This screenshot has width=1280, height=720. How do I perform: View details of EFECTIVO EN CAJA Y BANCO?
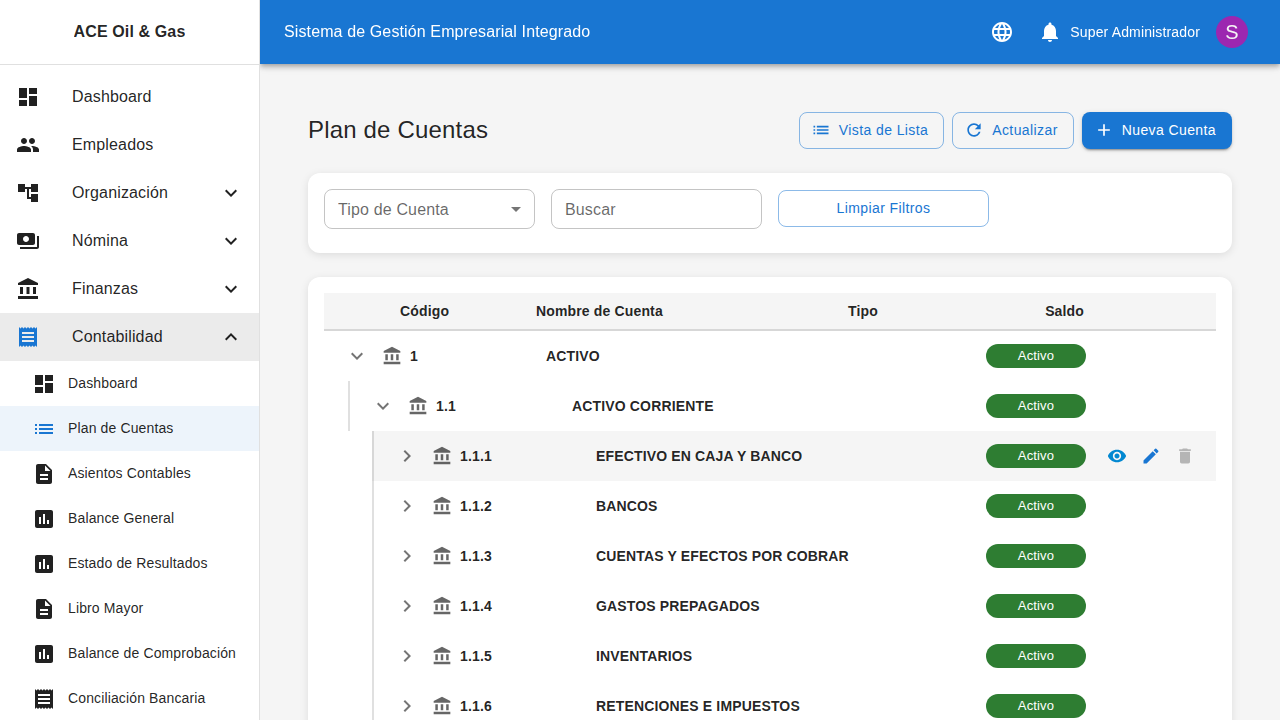click(x=1117, y=456)
